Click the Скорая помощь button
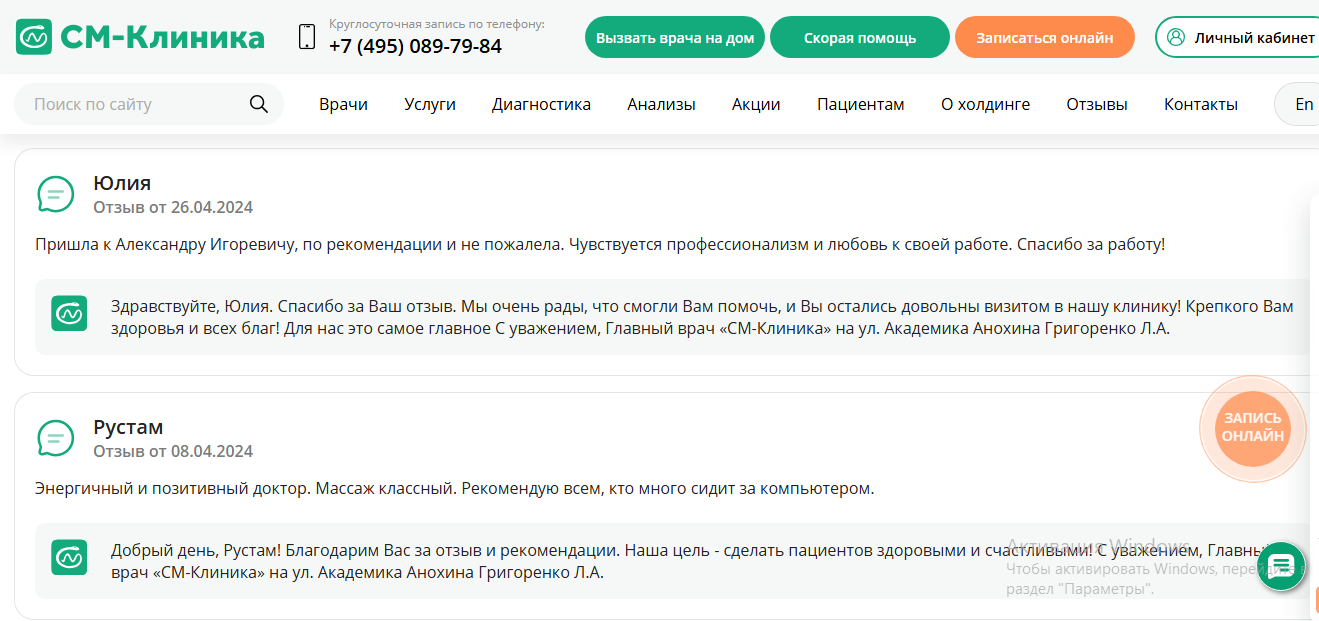This screenshot has width=1319, height=621. (859, 36)
